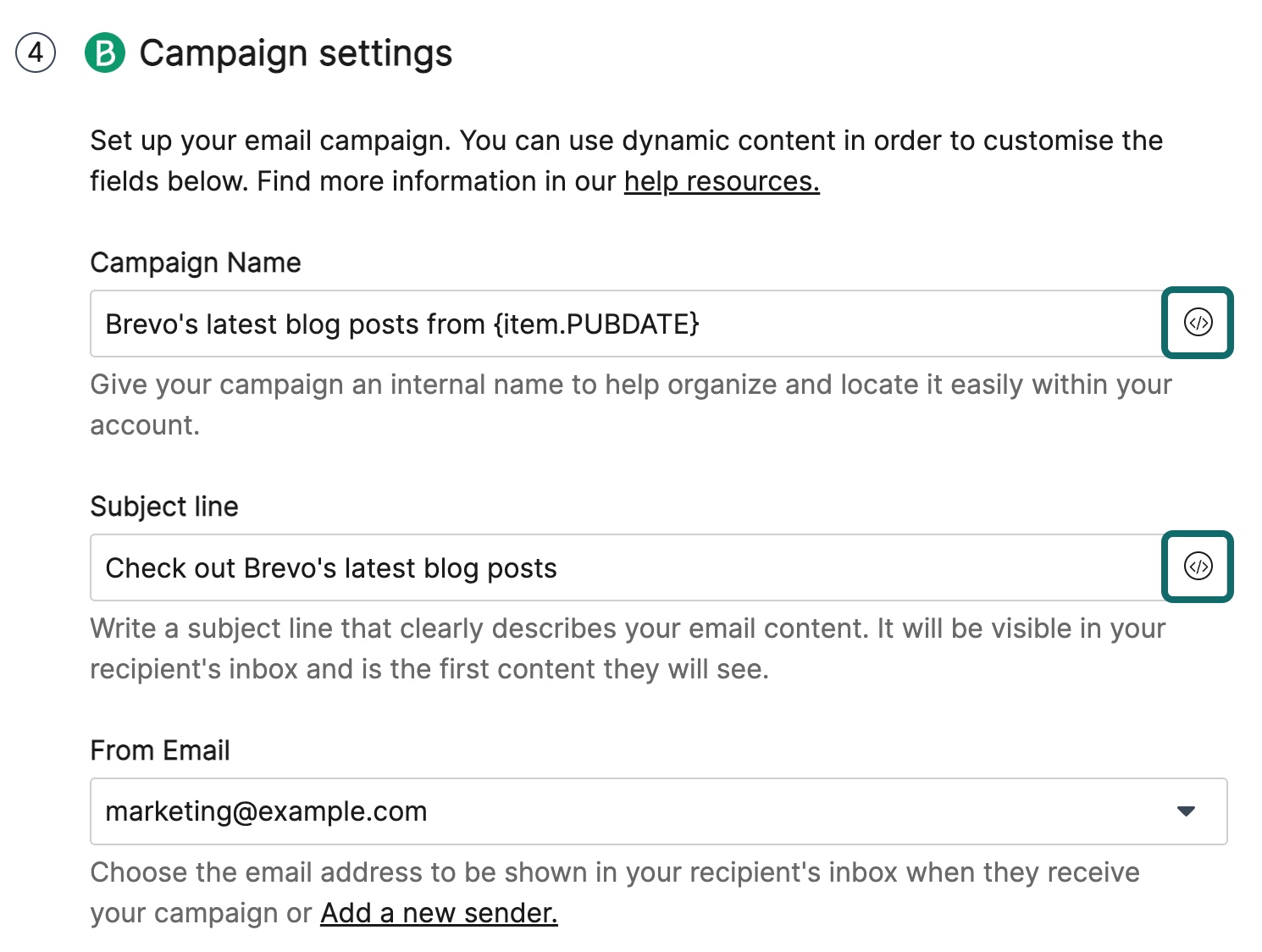Open the help resources link
The height and width of the screenshot is (952, 1262).
click(722, 181)
